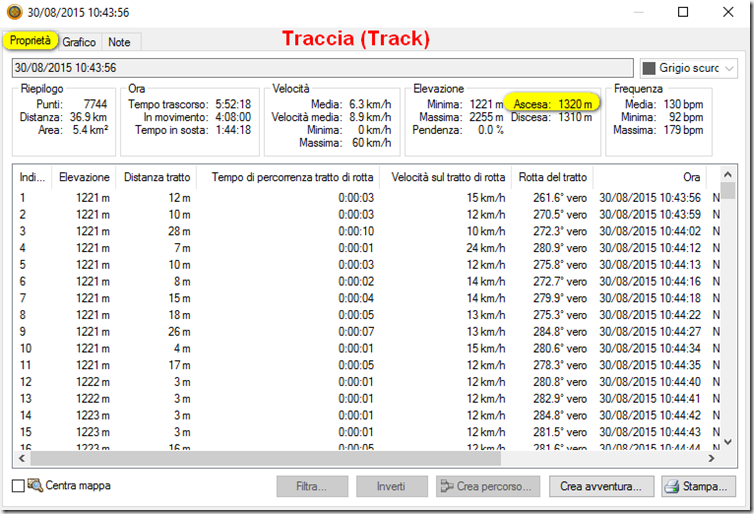Screen dimensions: 754x514
Task: Click the Ora column header
Action: (650, 177)
